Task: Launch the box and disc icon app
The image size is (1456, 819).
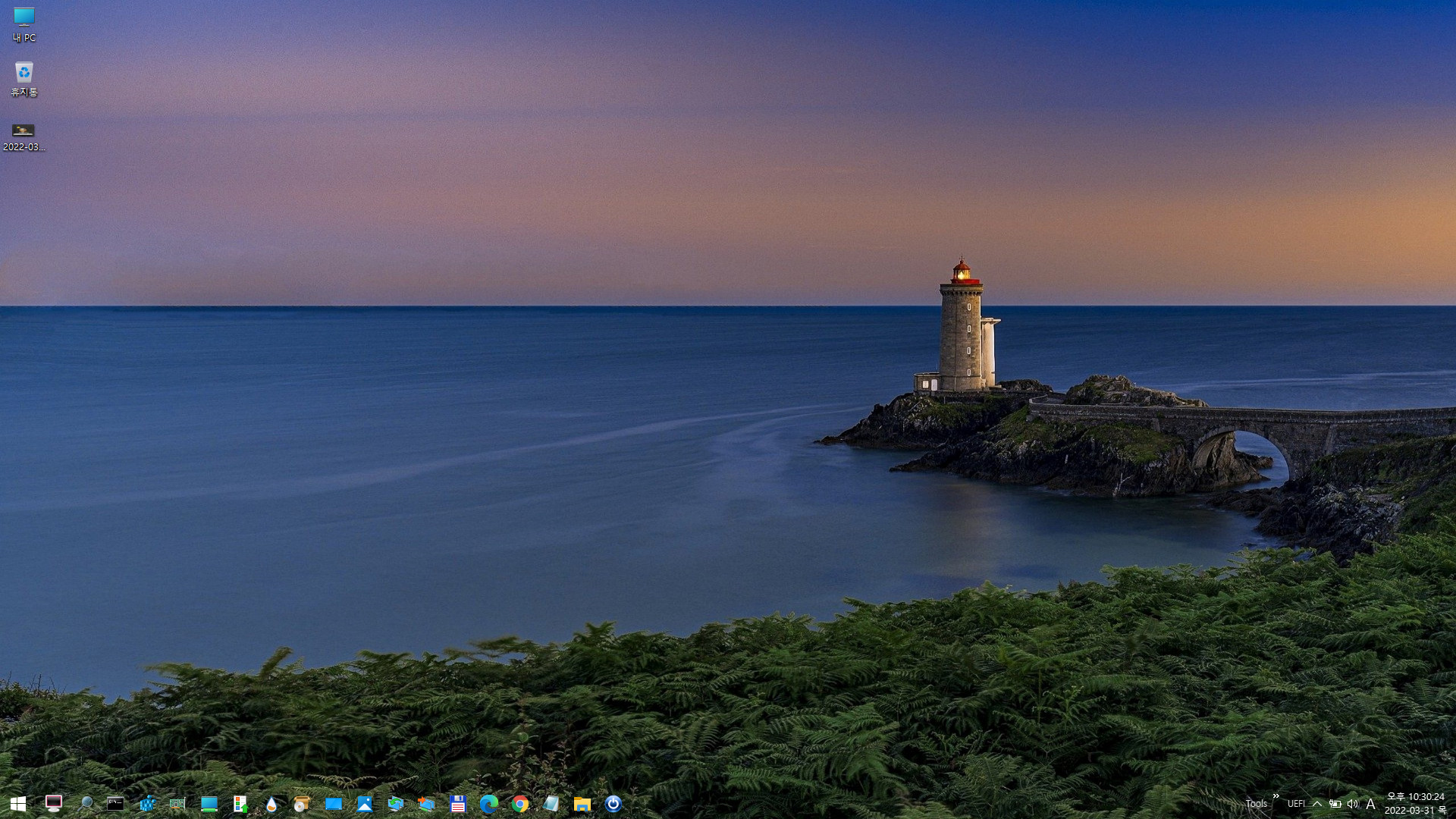Action: [302, 804]
